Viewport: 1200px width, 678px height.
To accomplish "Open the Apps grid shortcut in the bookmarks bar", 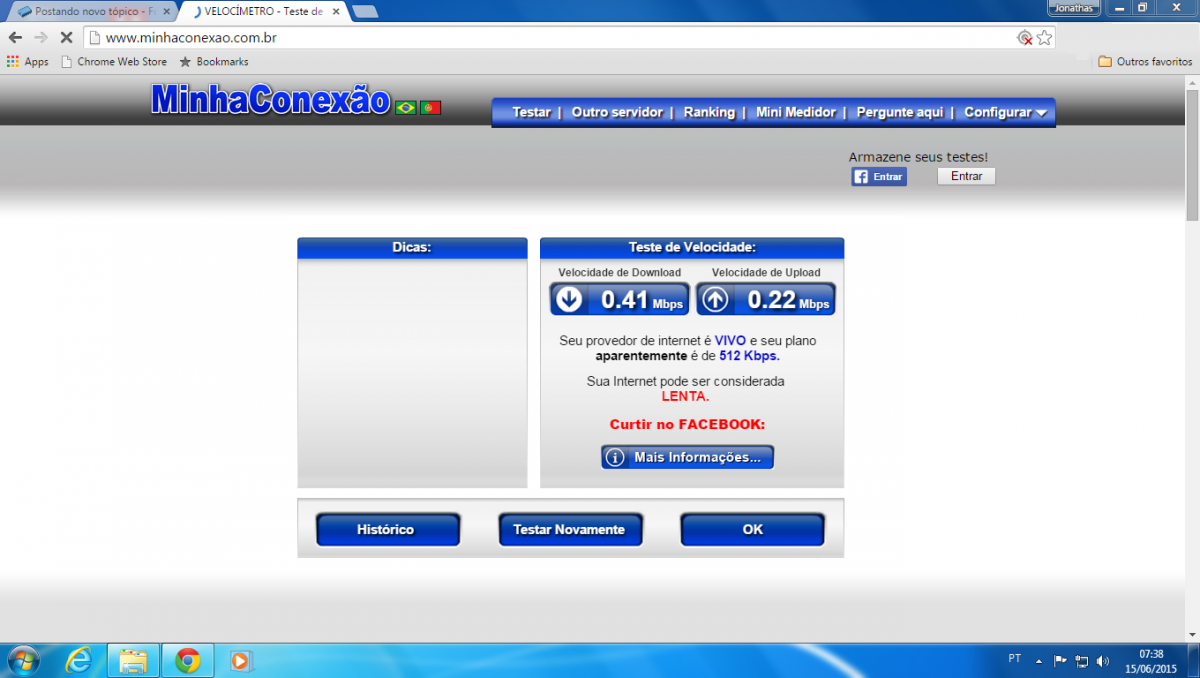I will [x=27, y=62].
